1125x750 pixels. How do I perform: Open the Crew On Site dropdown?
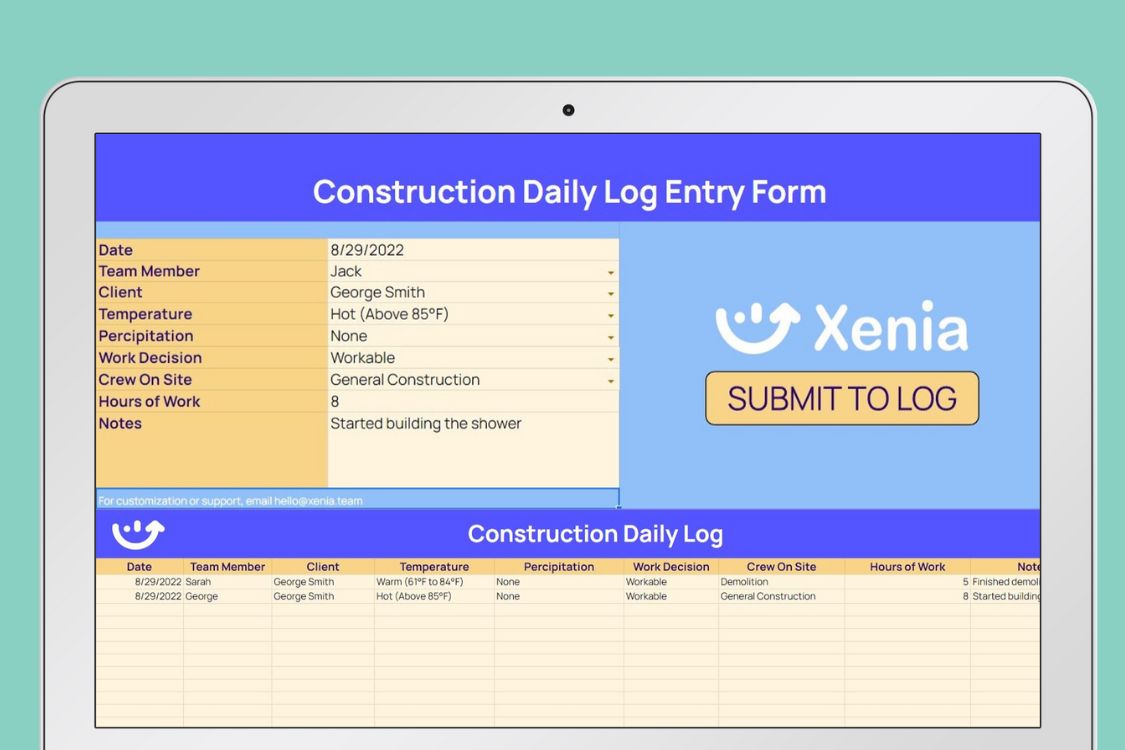coord(613,379)
